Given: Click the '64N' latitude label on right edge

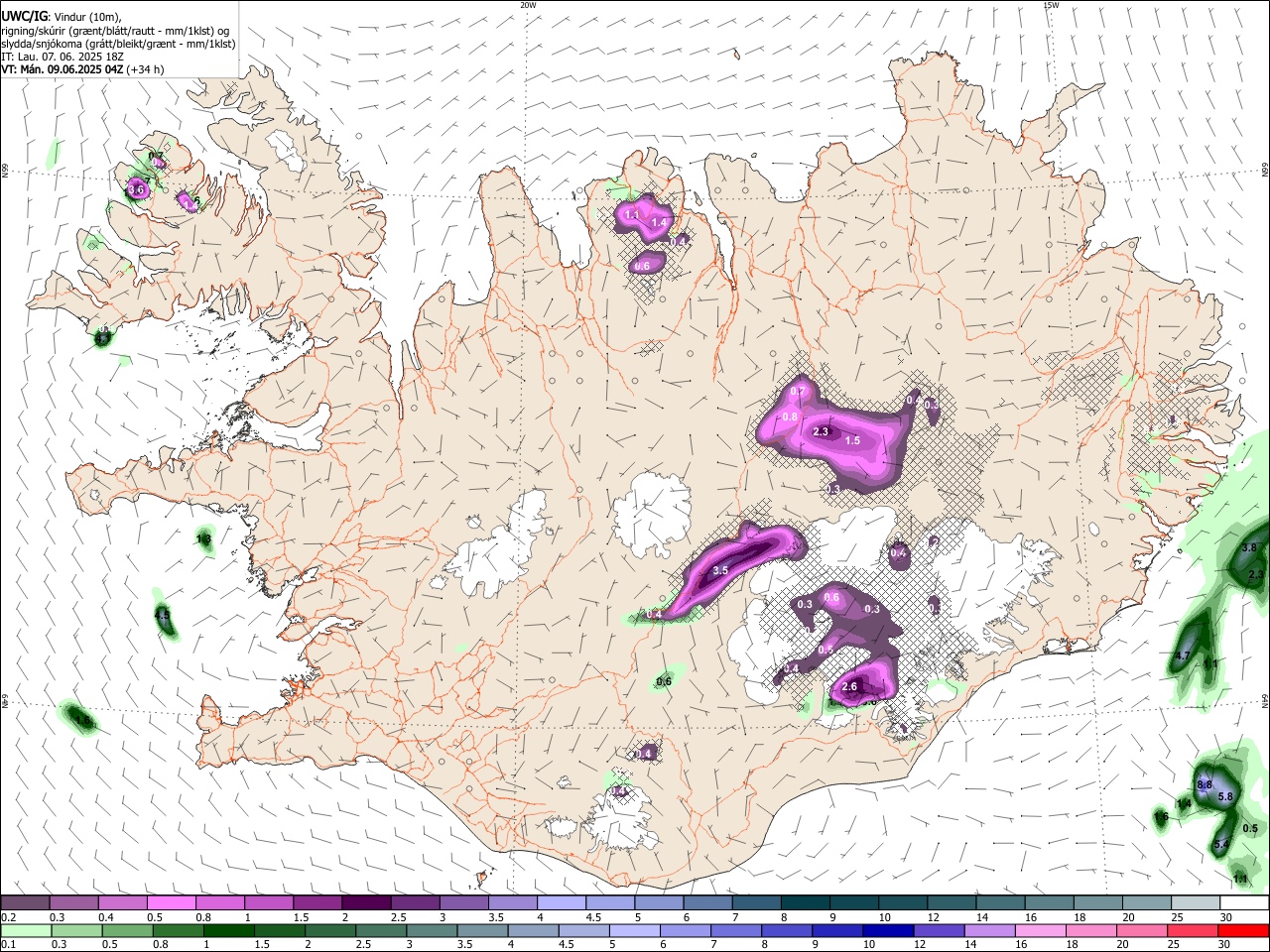Looking at the screenshot, I should [x=1265, y=700].
